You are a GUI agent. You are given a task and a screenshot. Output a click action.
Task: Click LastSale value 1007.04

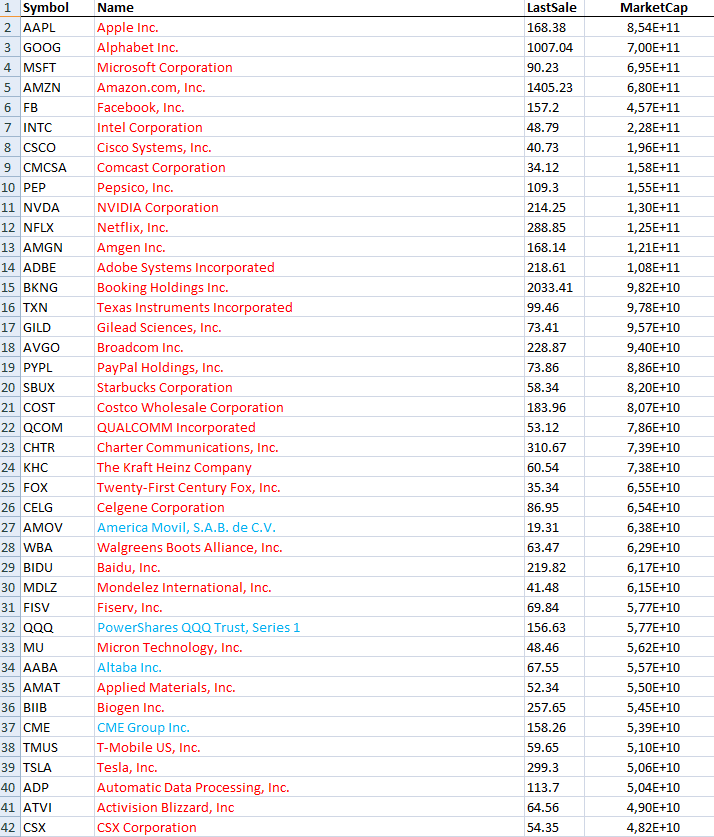[554, 48]
